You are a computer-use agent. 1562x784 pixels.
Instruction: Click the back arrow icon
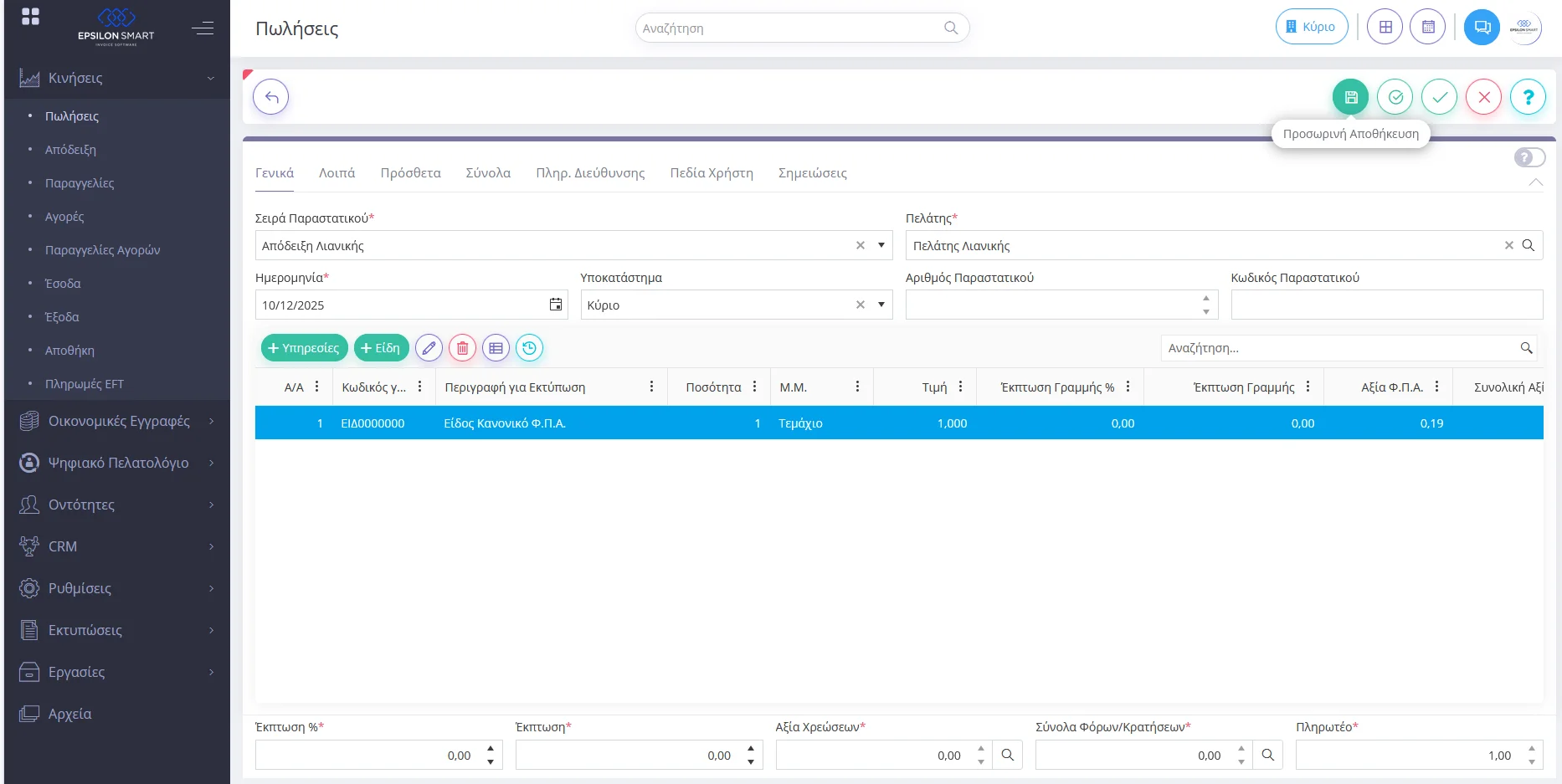coord(271,97)
